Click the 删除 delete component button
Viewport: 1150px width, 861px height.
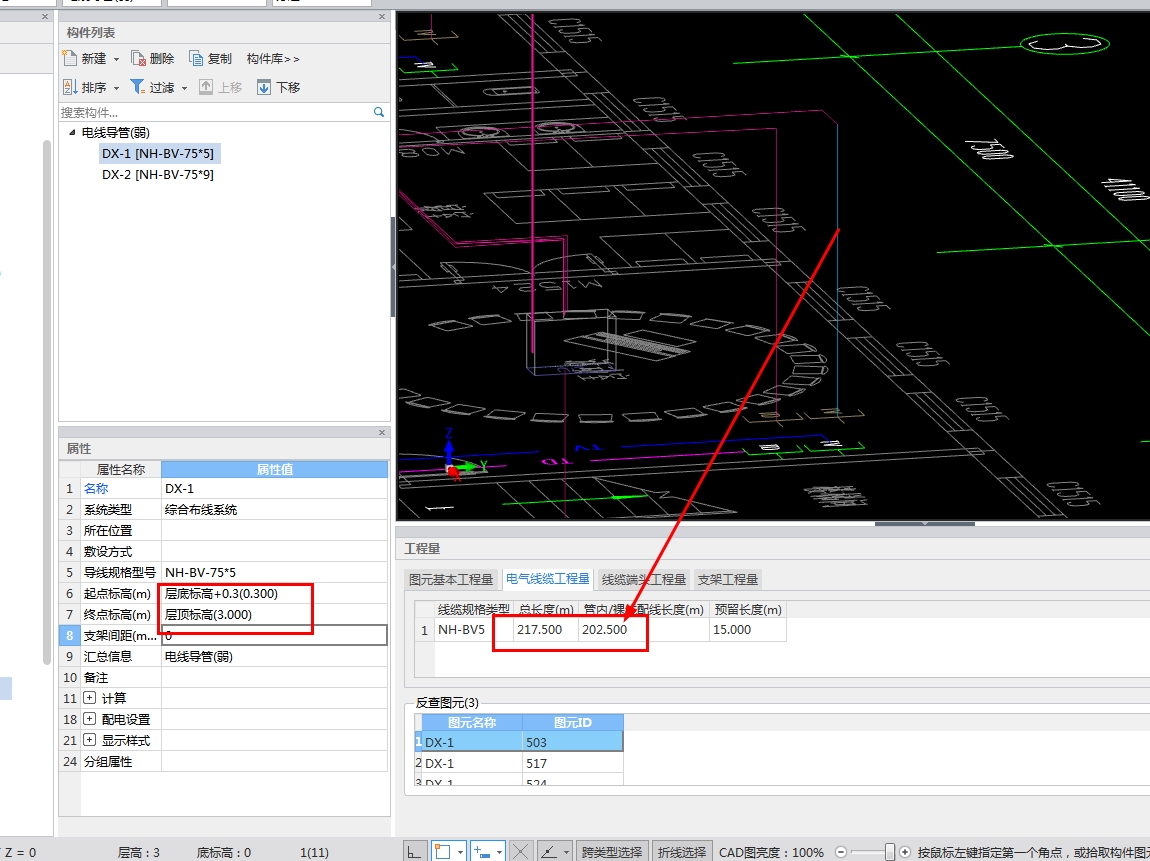153,59
